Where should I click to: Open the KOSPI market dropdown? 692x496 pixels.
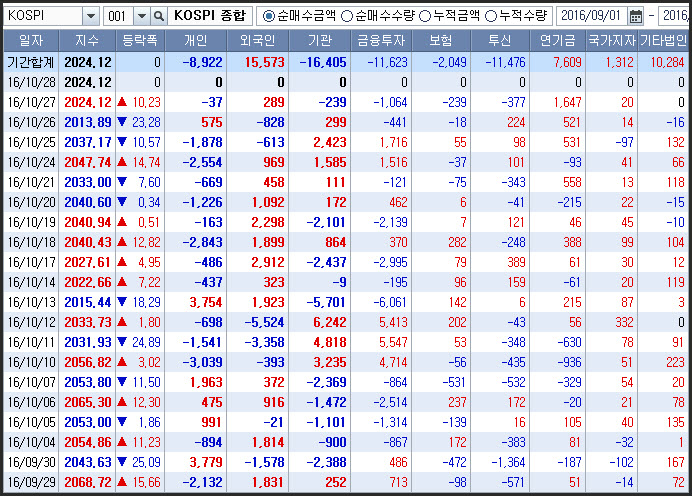coord(91,16)
